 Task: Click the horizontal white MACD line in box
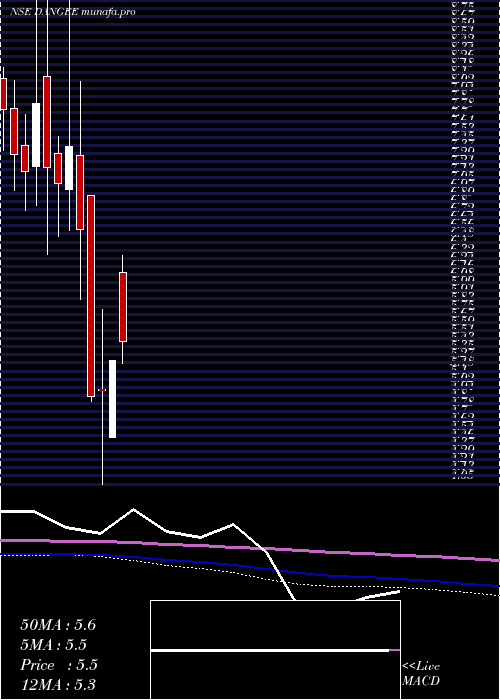[270, 650]
